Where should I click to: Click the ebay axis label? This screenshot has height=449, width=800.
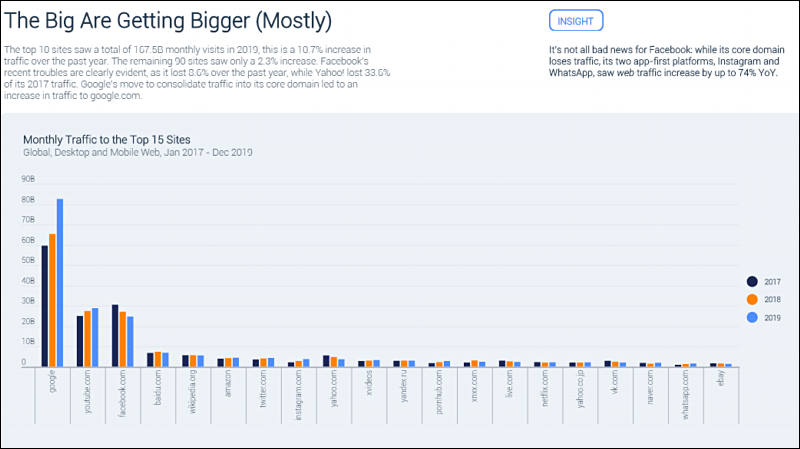tap(719, 380)
